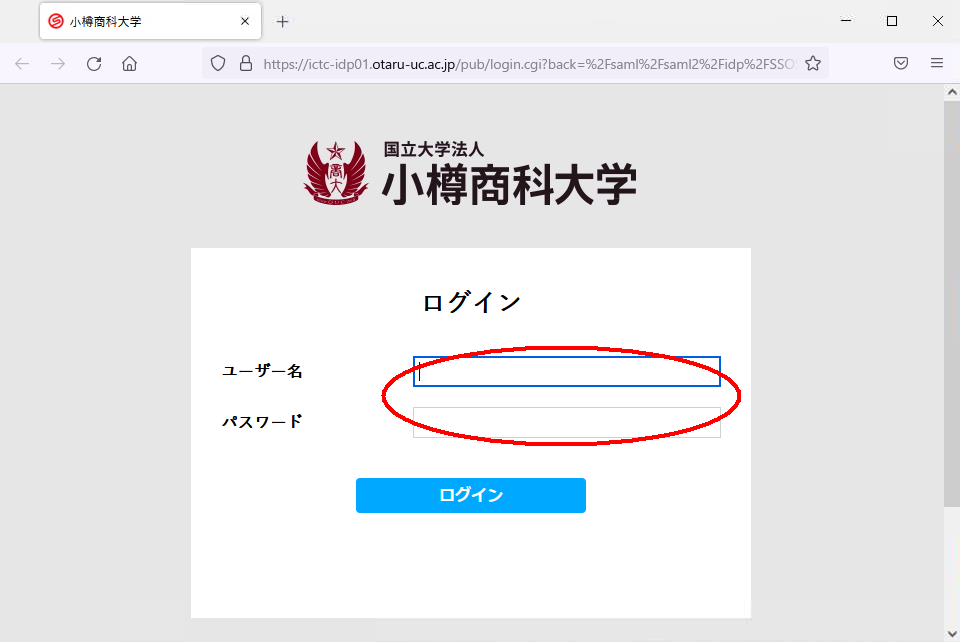960x642 pixels.
Task: Close the 小樽商科大学 tab
Action: coord(245,21)
